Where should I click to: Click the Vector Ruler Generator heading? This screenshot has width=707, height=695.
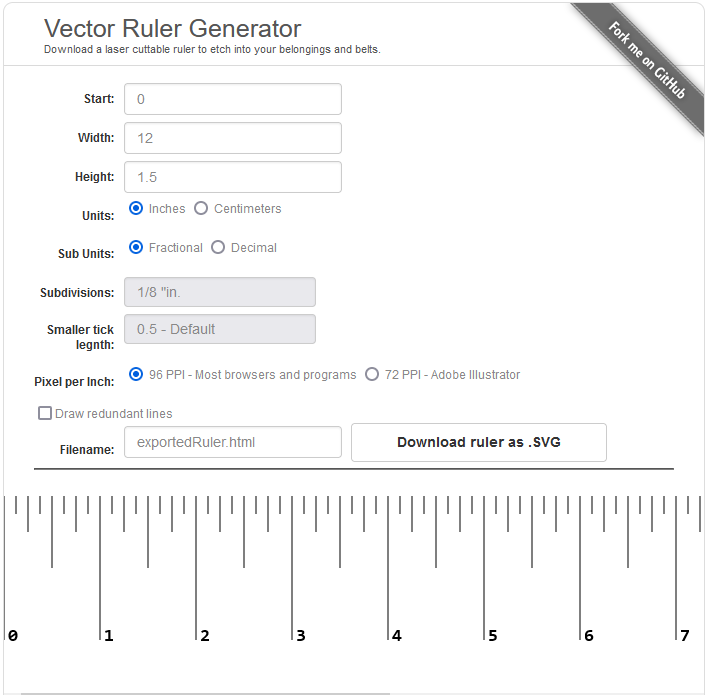[172, 28]
